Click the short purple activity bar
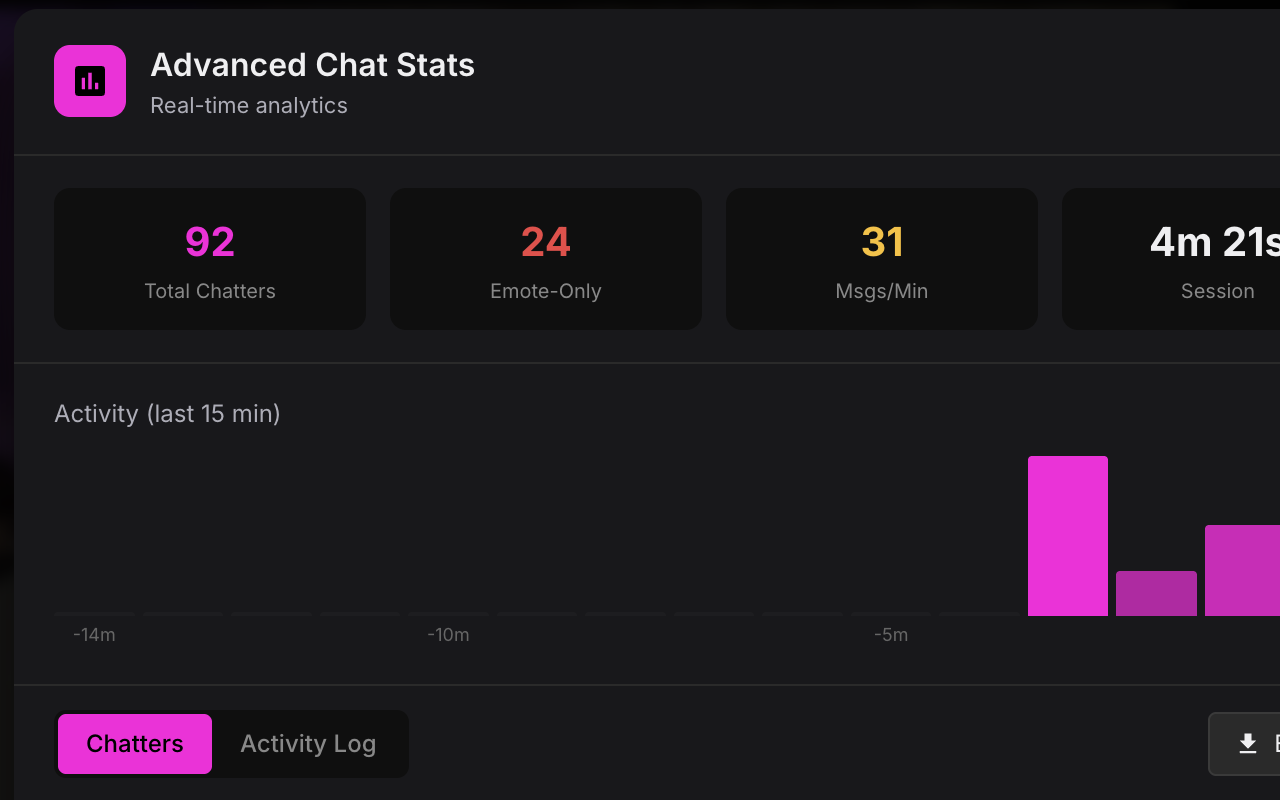This screenshot has height=800, width=1280. pyautogui.click(x=1156, y=594)
